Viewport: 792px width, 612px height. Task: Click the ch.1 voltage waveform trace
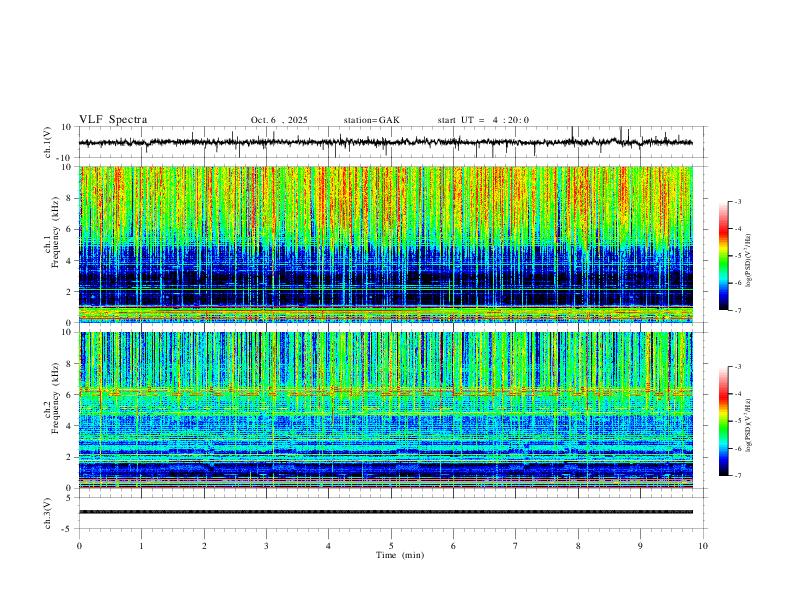pos(386,142)
